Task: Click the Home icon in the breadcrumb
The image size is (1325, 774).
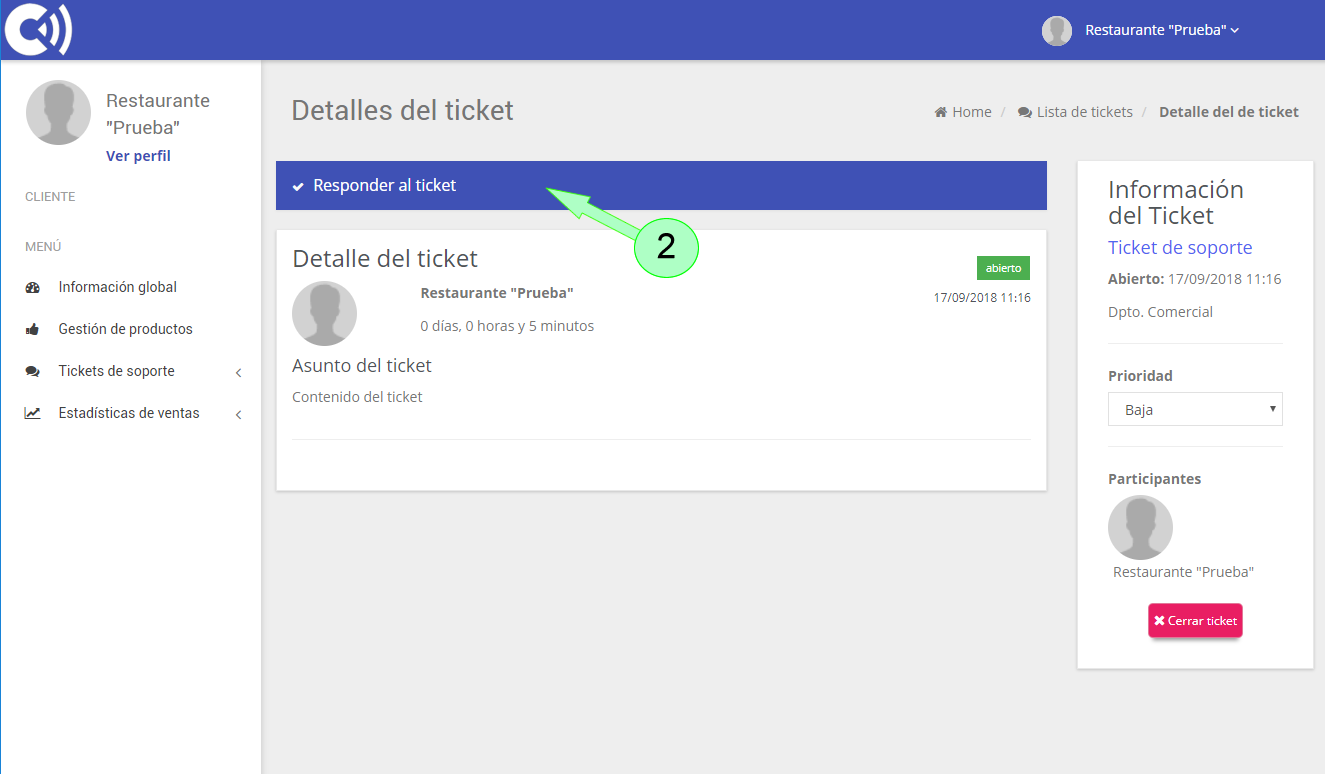Action: click(x=938, y=111)
